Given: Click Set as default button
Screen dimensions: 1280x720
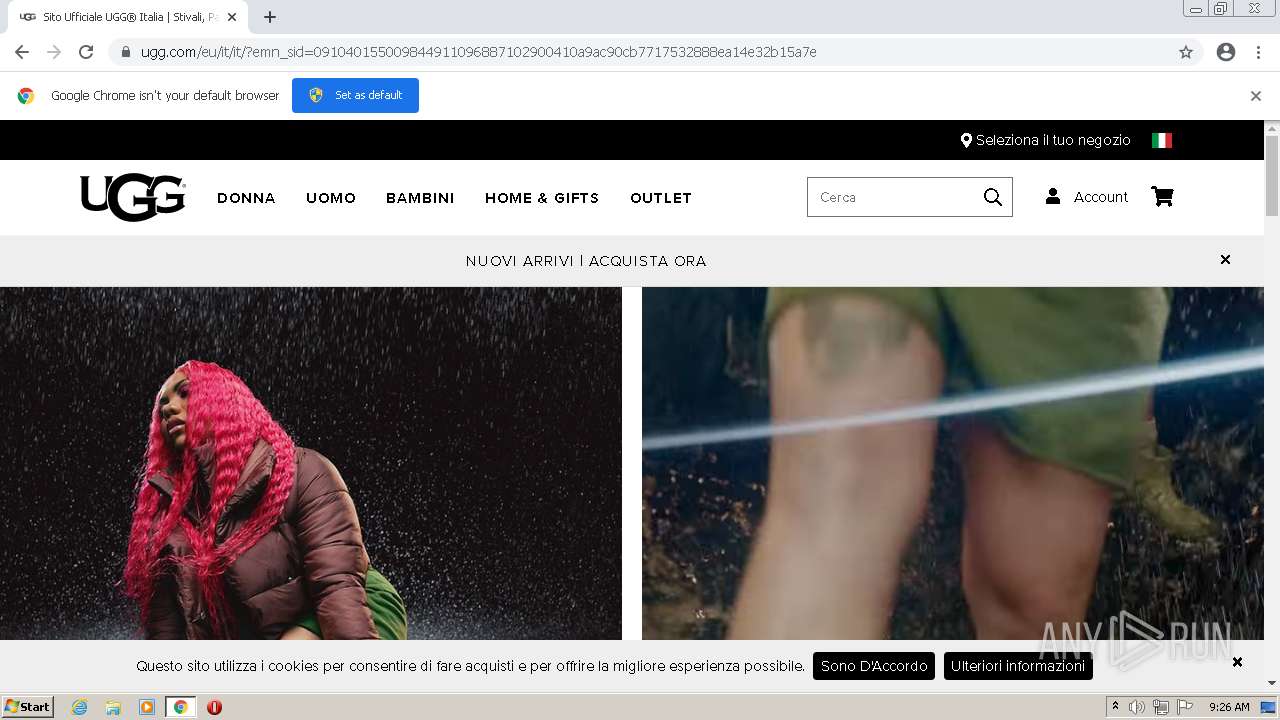Looking at the screenshot, I should tap(355, 95).
